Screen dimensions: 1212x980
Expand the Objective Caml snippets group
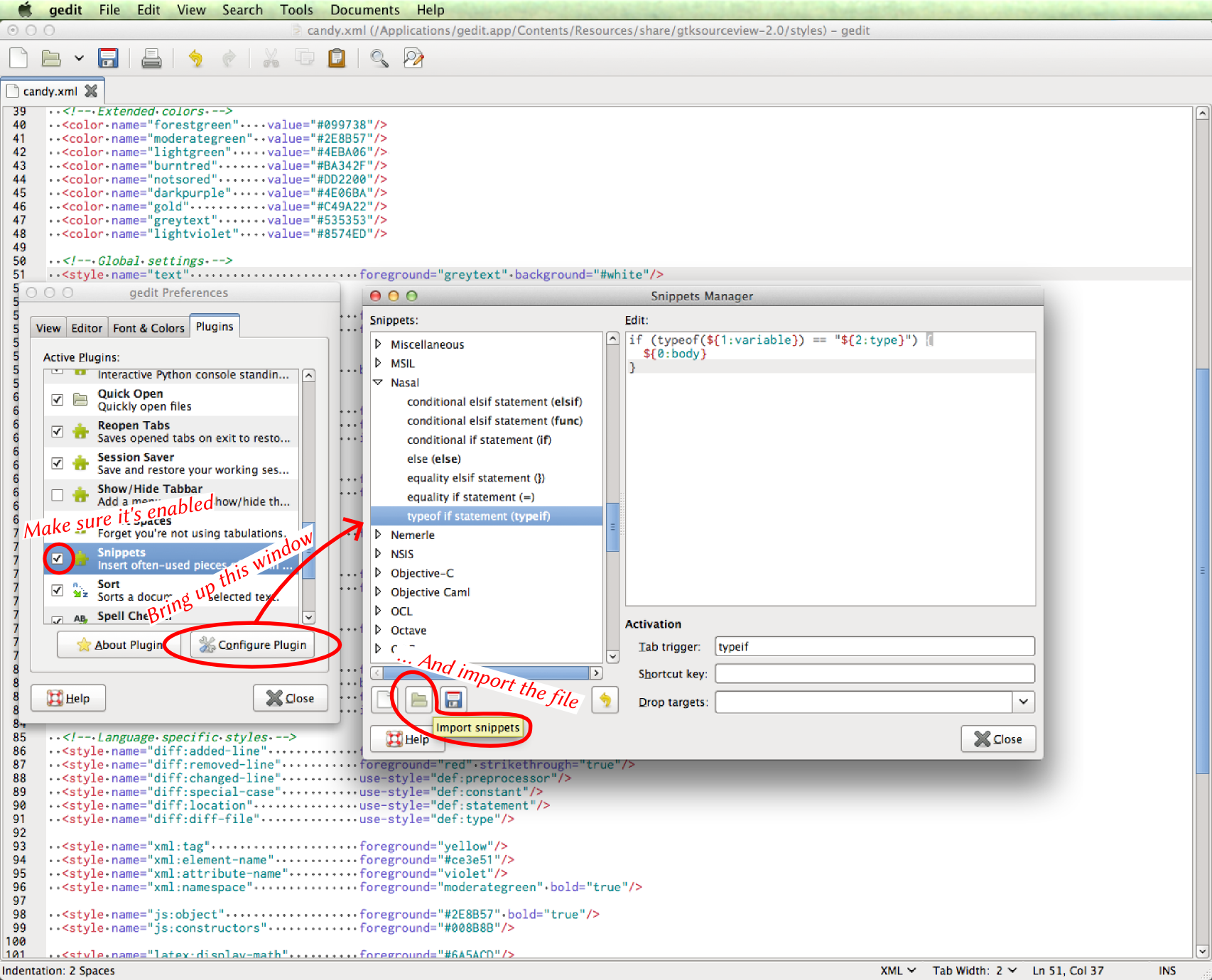click(x=378, y=592)
